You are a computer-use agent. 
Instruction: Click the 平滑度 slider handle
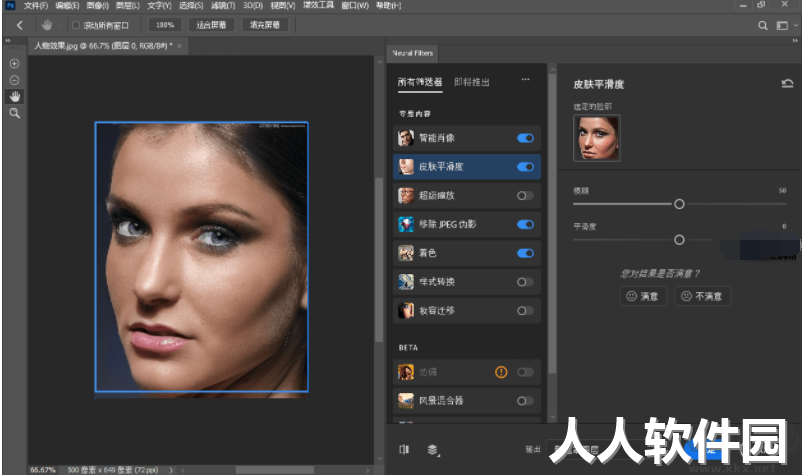679,240
